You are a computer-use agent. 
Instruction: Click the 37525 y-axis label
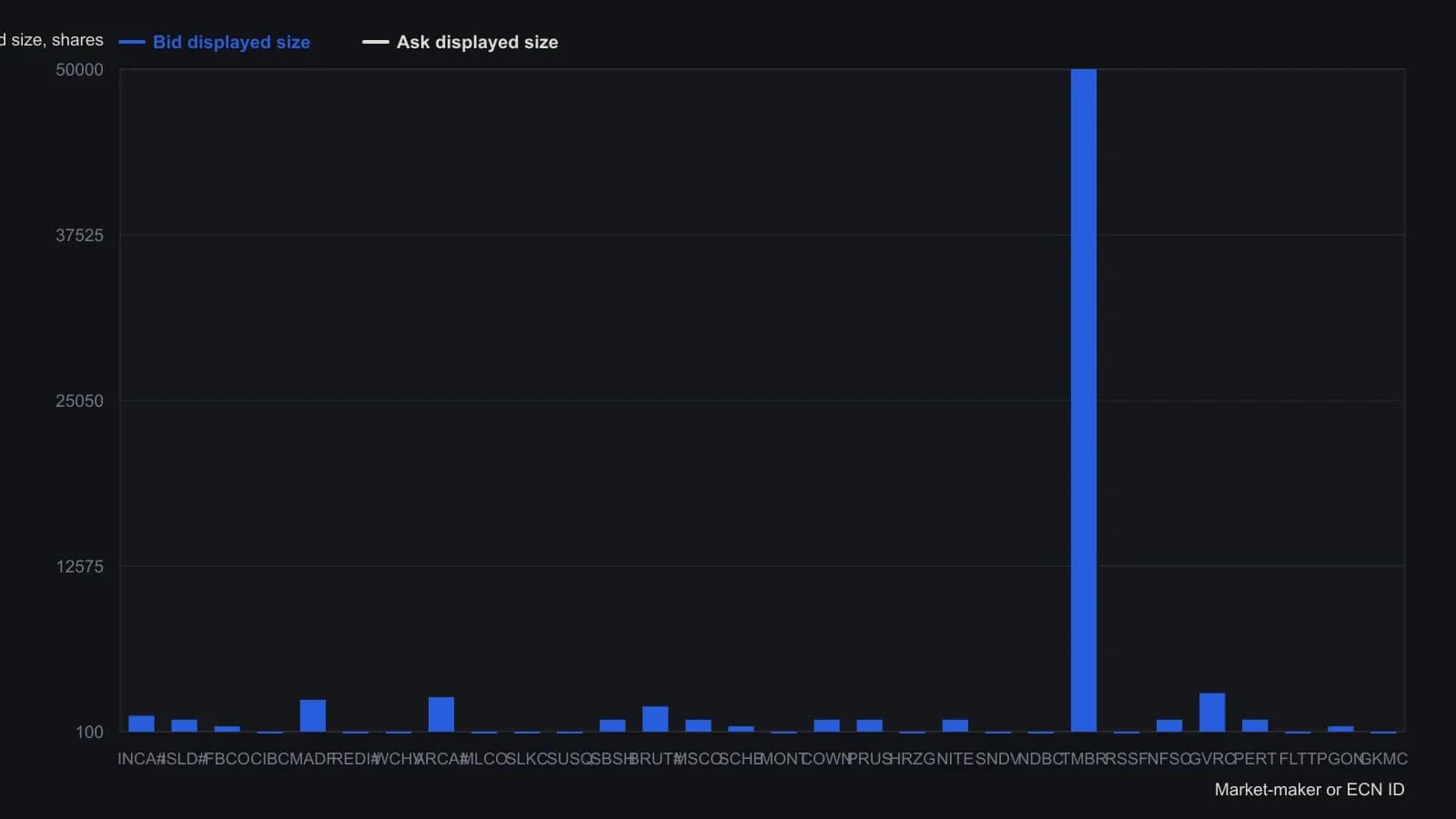80,236
